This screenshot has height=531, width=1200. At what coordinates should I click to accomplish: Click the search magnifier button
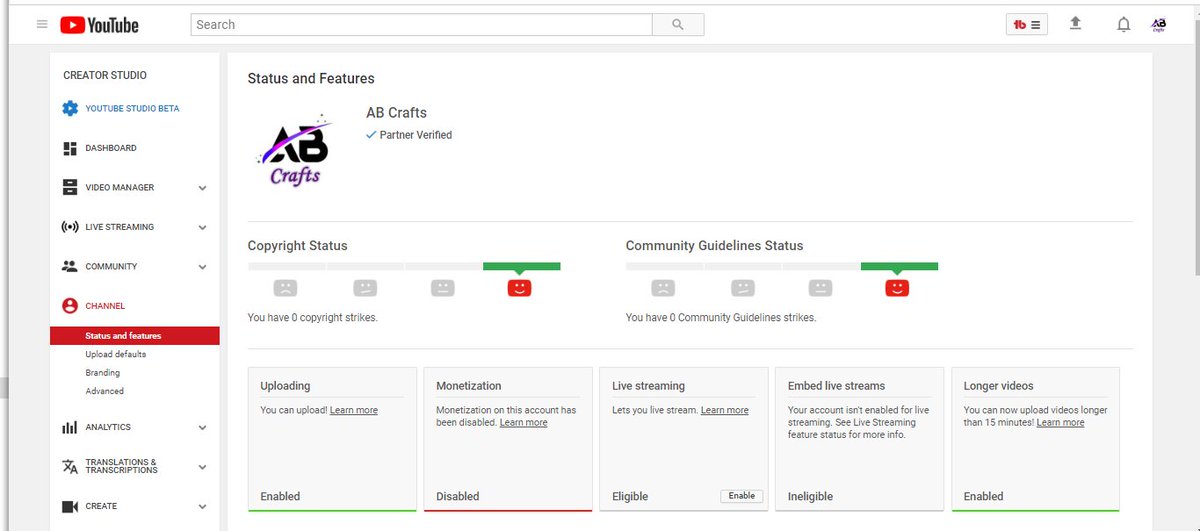coord(678,24)
